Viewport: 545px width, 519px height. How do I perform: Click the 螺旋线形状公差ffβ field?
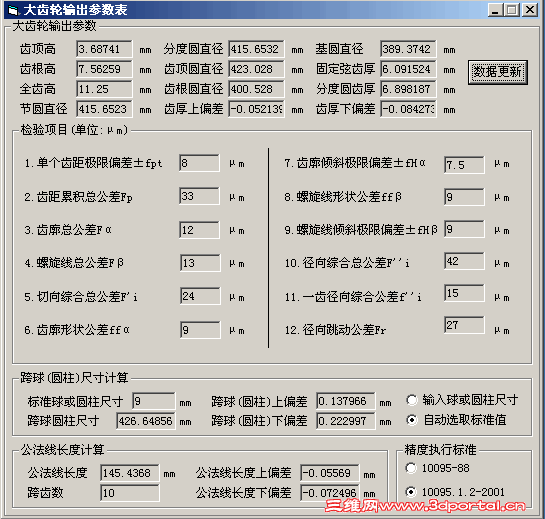464,197
